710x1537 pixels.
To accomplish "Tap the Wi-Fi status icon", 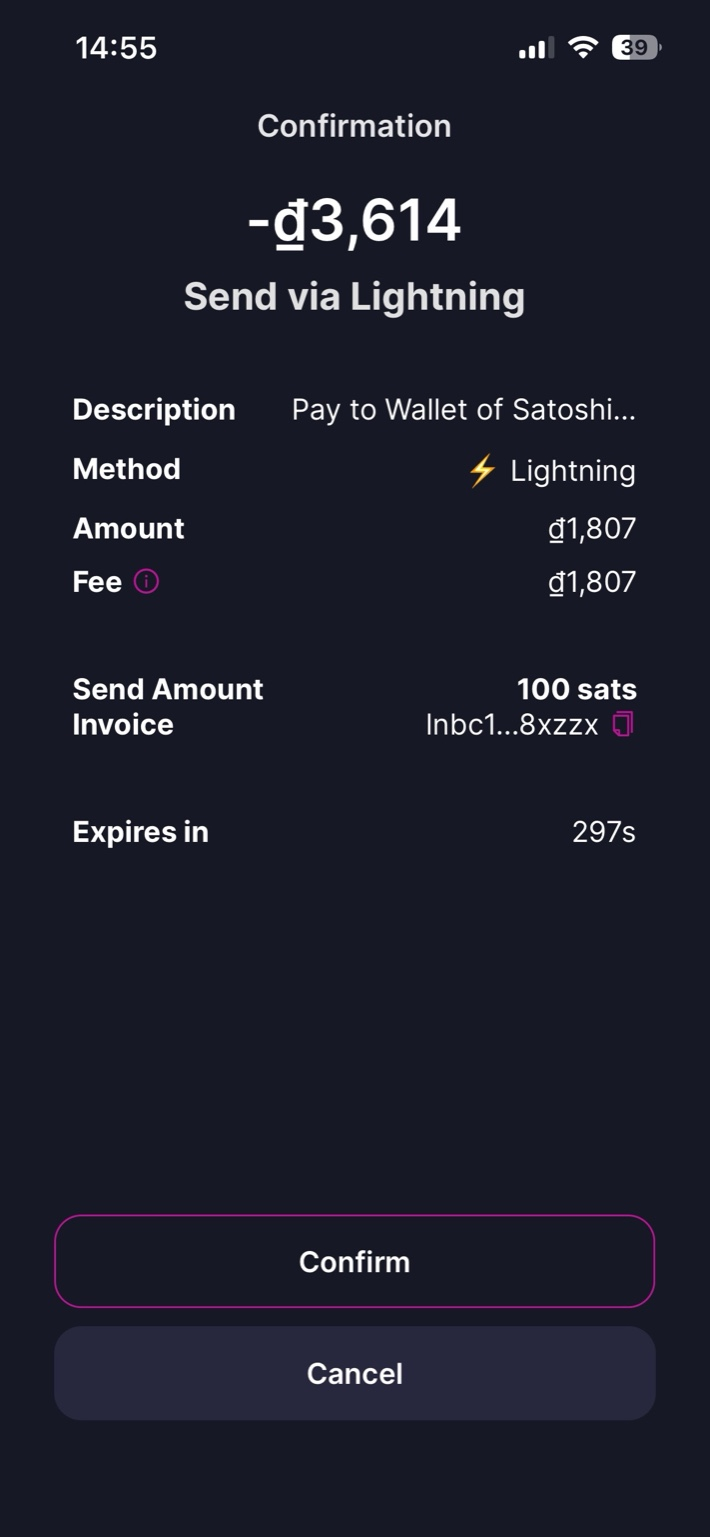I will [x=582, y=47].
